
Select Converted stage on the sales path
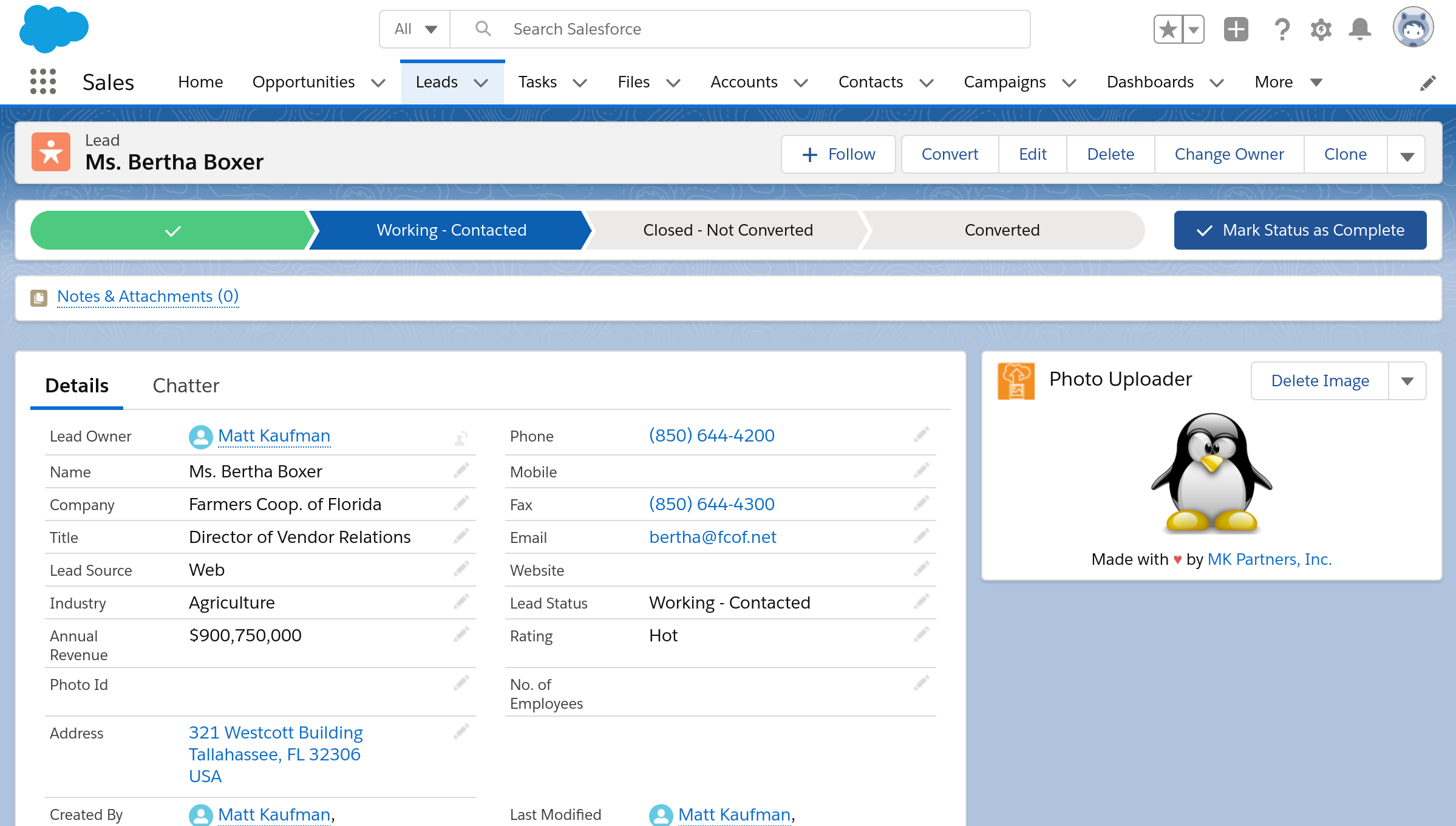pos(1001,230)
